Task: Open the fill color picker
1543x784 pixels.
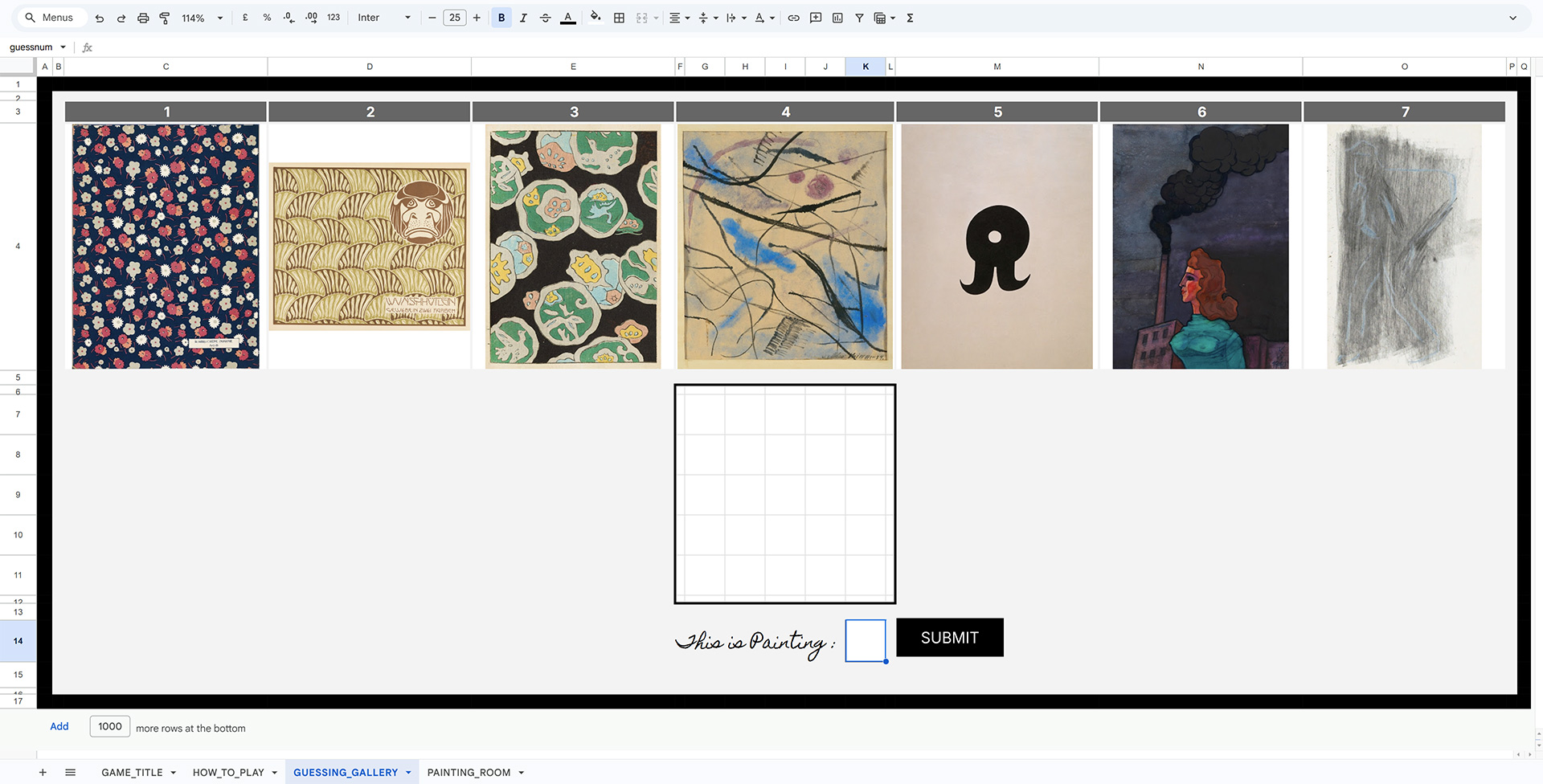Action: [x=595, y=18]
